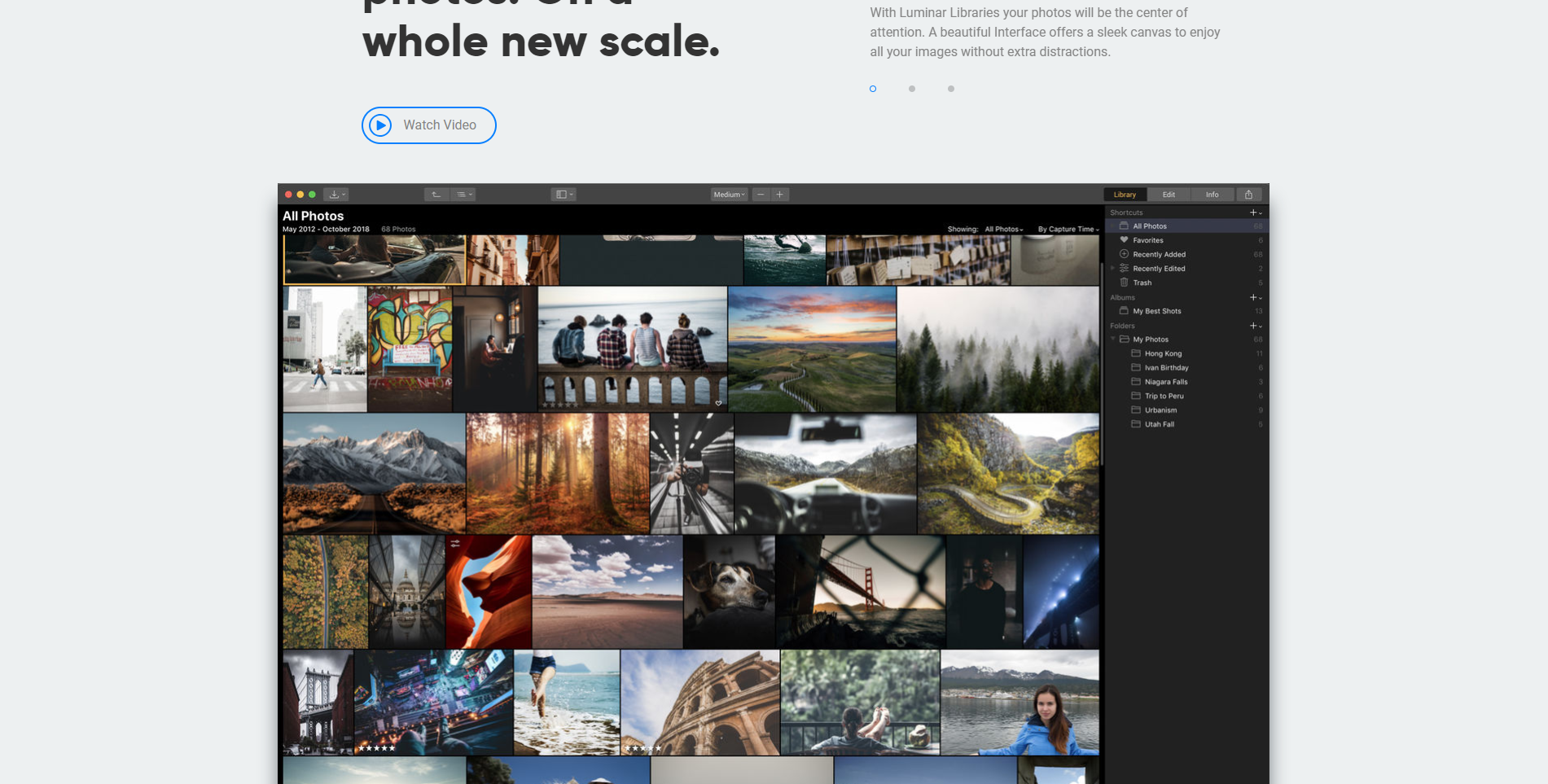Select the My Best Shots album label

pos(1157,311)
